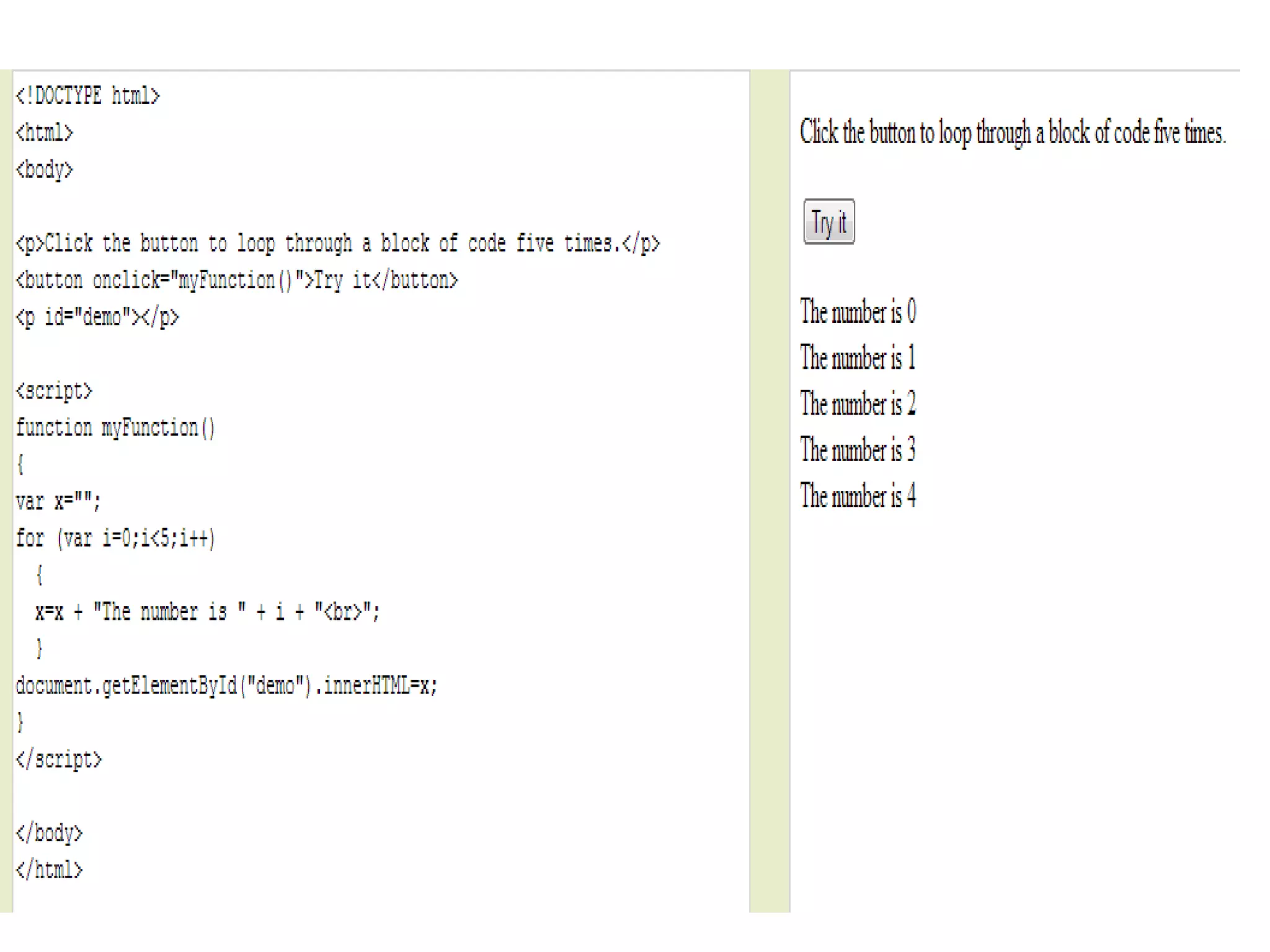This screenshot has width=1270, height=952.
Task: Click the opening <body> tag line
Action: coord(45,170)
